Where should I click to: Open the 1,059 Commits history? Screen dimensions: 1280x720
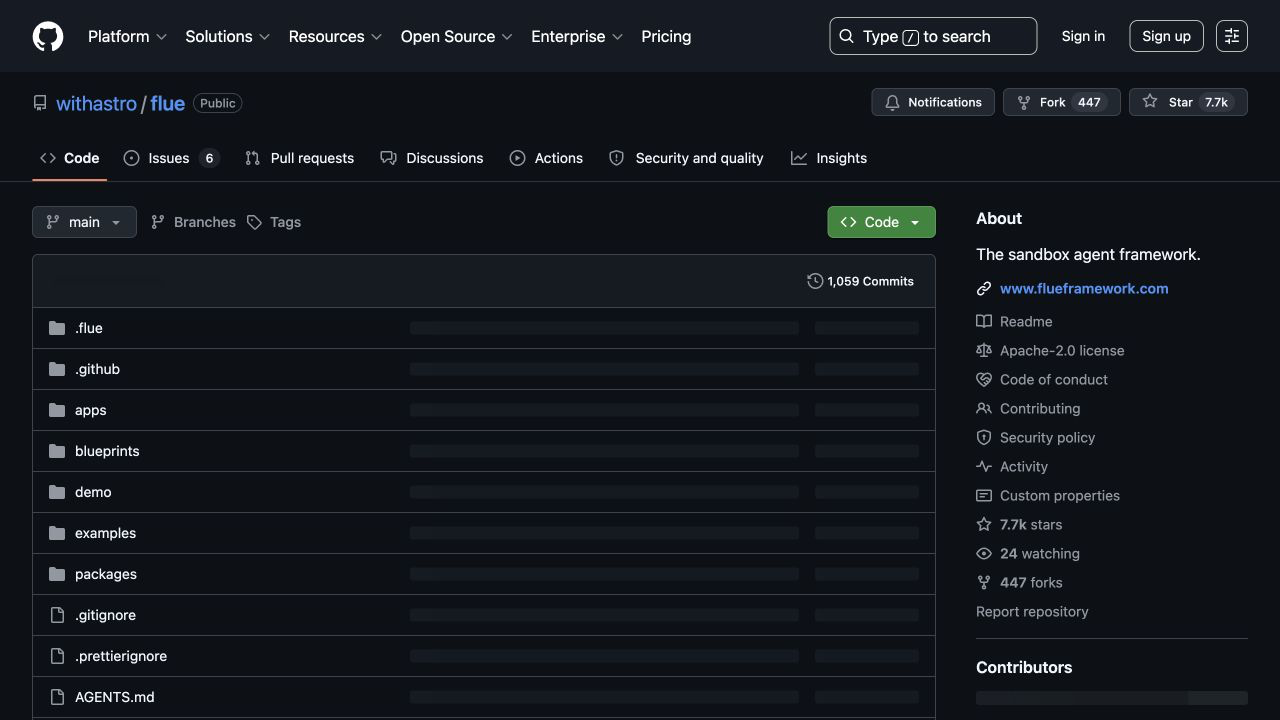coord(860,281)
